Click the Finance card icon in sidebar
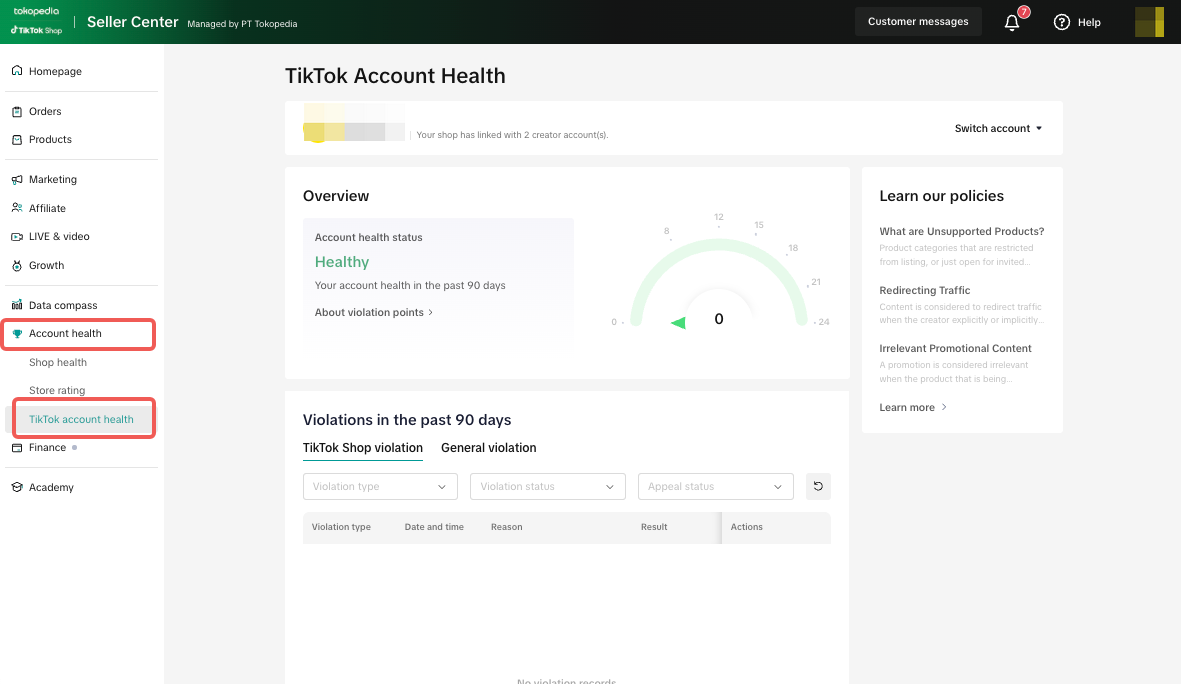The height and width of the screenshot is (684, 1181). [17, 448]
